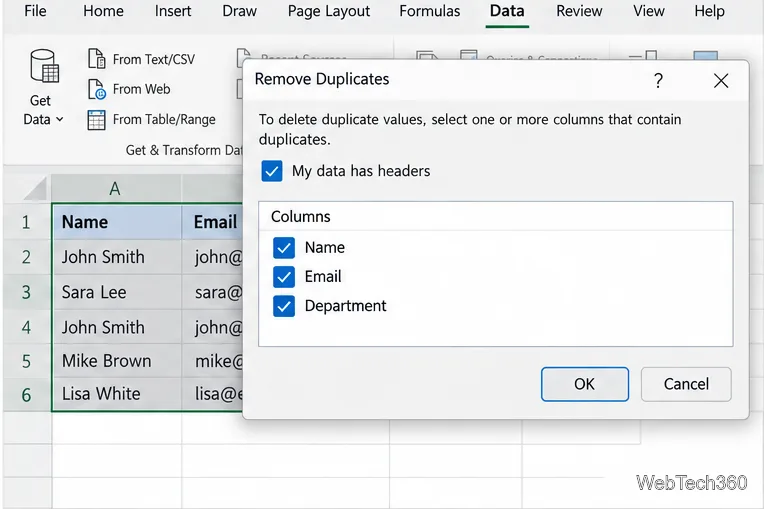Image resolution: width=764 pixels, height=509 pixels.
Task: Click the mike@ email cell
Action: (212, 361)
